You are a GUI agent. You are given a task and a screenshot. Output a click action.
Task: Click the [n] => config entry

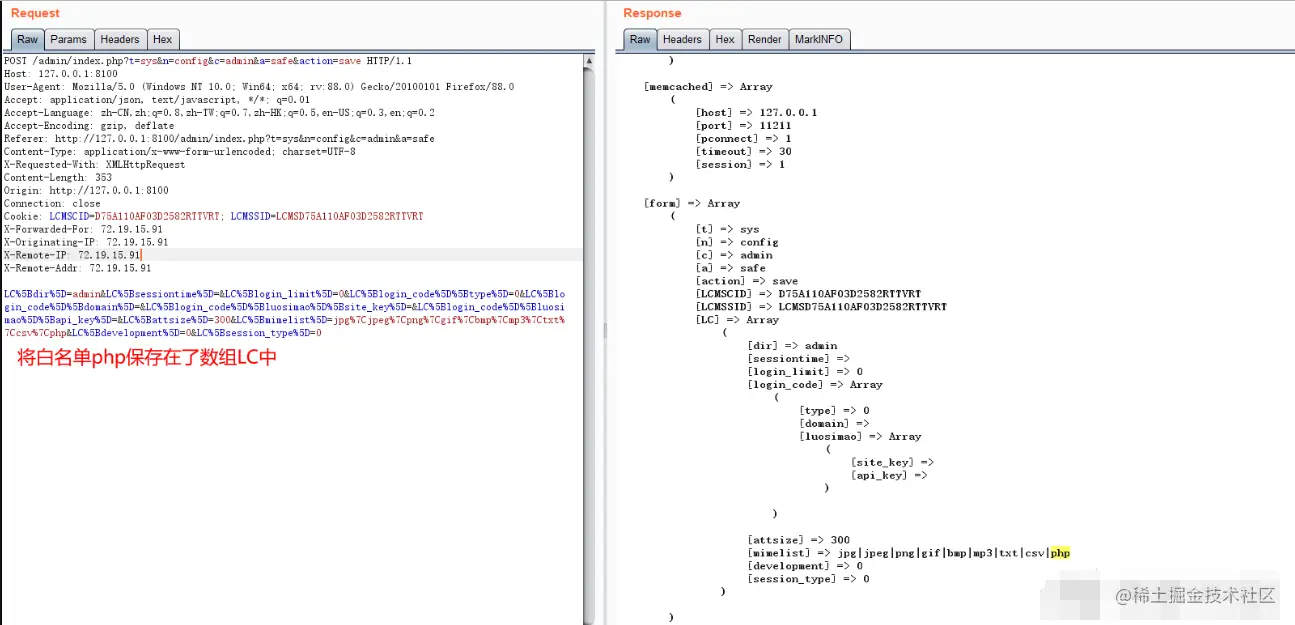737,242
